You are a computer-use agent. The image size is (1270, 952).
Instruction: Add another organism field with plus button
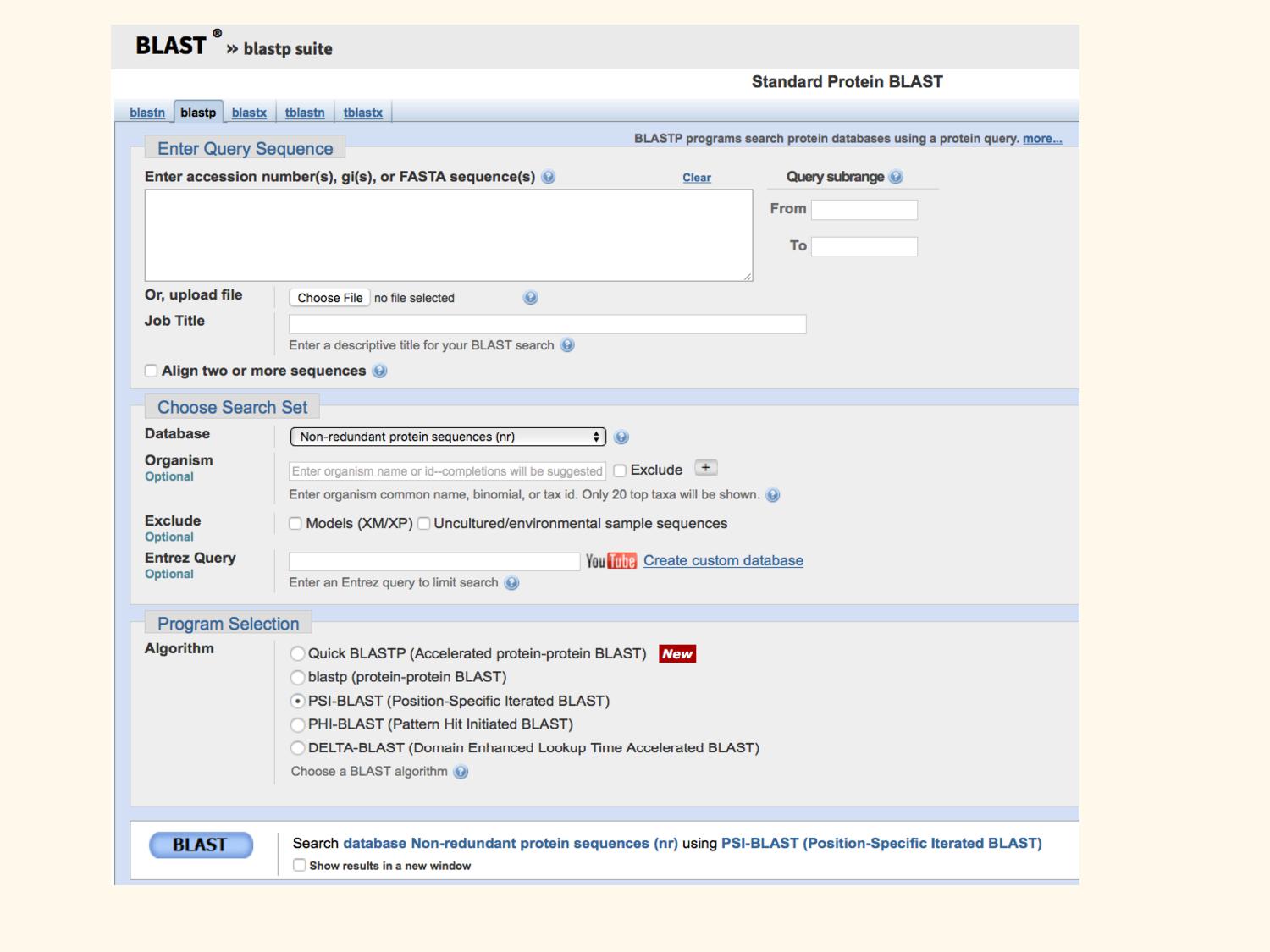tap(706, 468)
